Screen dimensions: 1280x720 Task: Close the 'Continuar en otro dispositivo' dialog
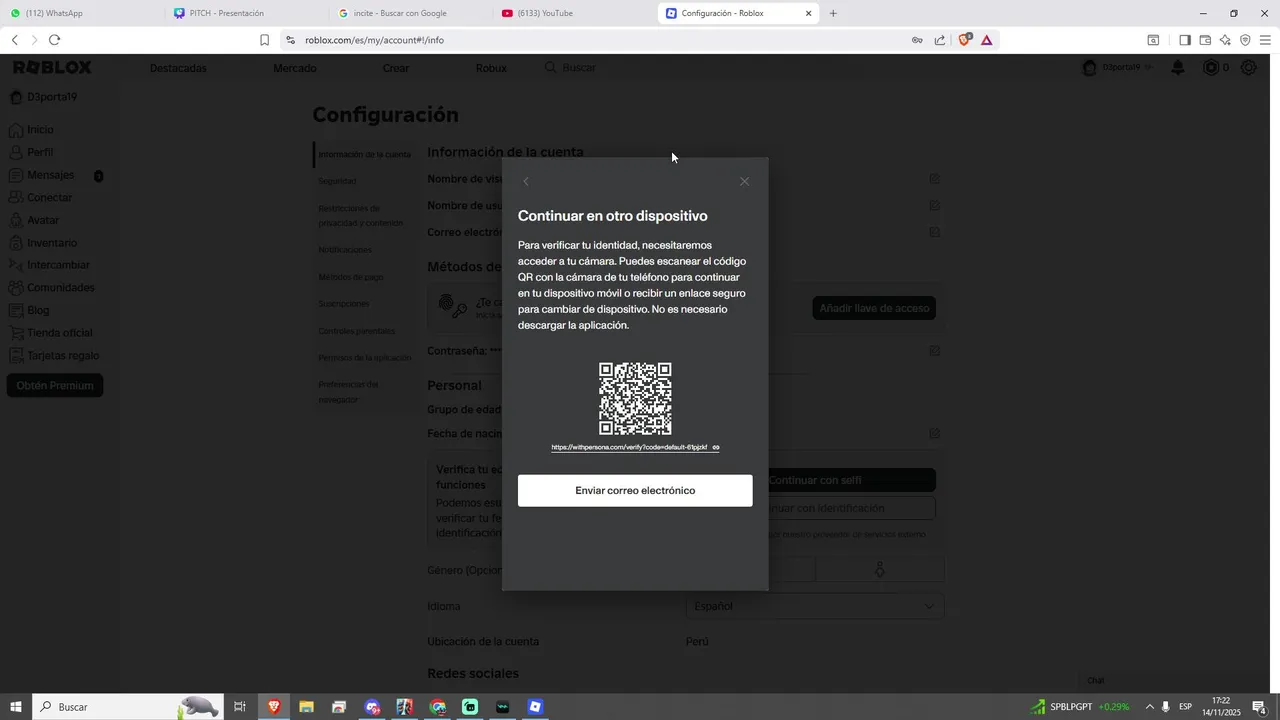[744, 181]
